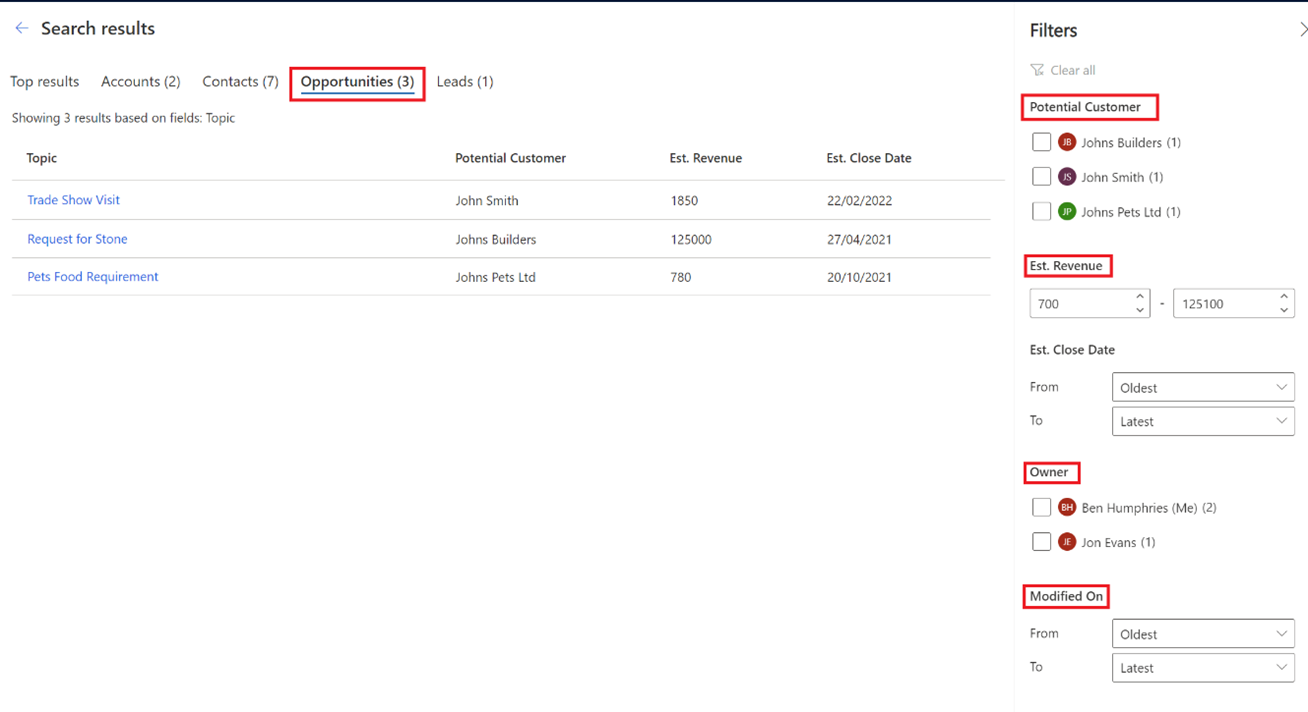Check the John Smith customer filter

click(x=1041, y=177)
